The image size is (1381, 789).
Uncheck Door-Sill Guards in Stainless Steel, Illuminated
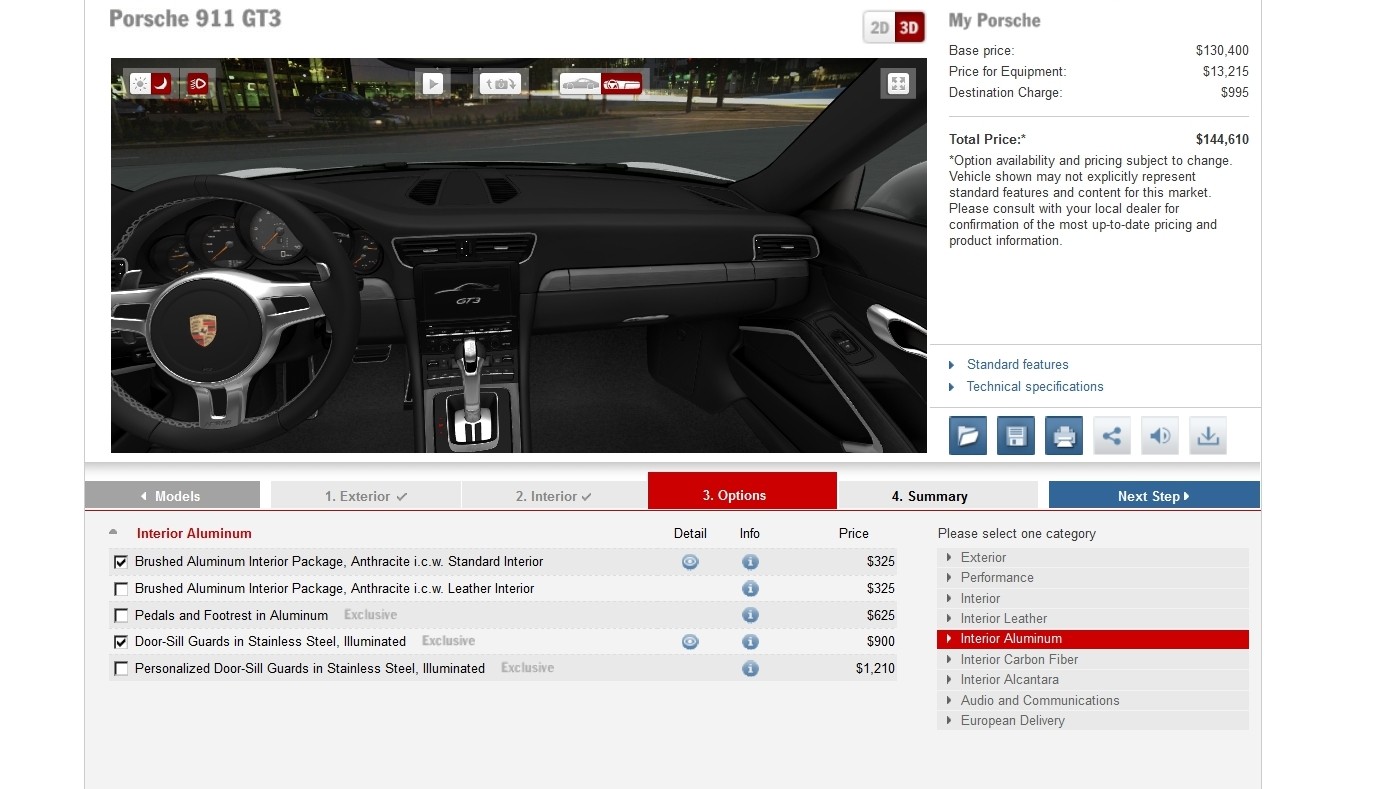tap(121, 642)
